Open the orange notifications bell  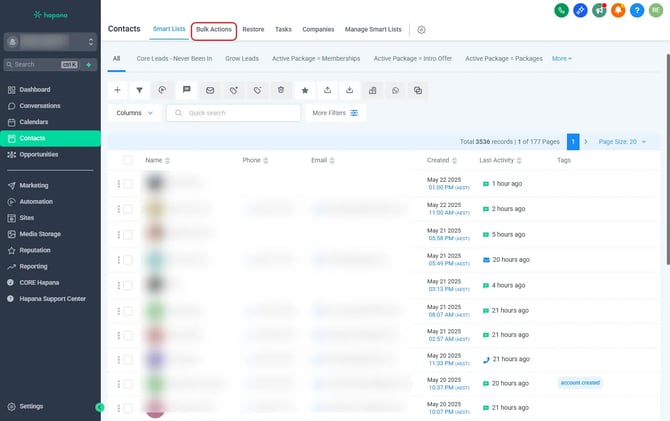click(x=619, y=10)
